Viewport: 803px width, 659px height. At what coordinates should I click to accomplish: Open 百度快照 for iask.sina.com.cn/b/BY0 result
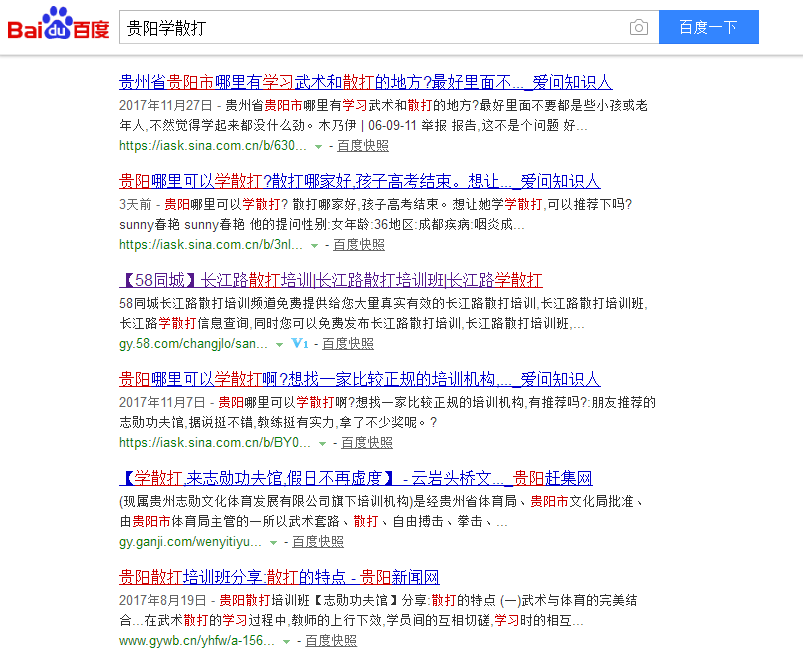pyautogui.click(x=367, y=443)
